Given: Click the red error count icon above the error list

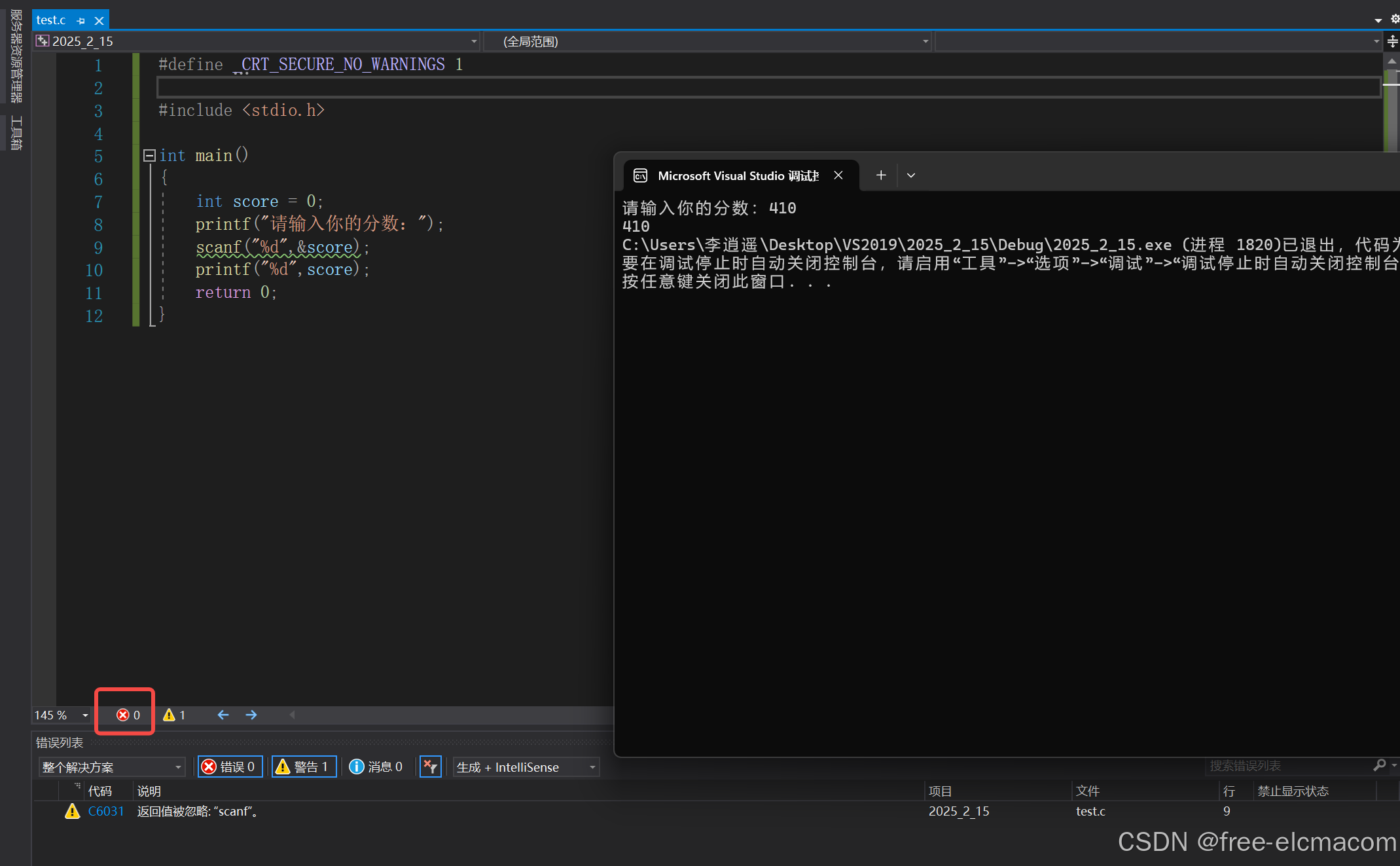Looking at the screenshot, I should [x=124, y=714].
